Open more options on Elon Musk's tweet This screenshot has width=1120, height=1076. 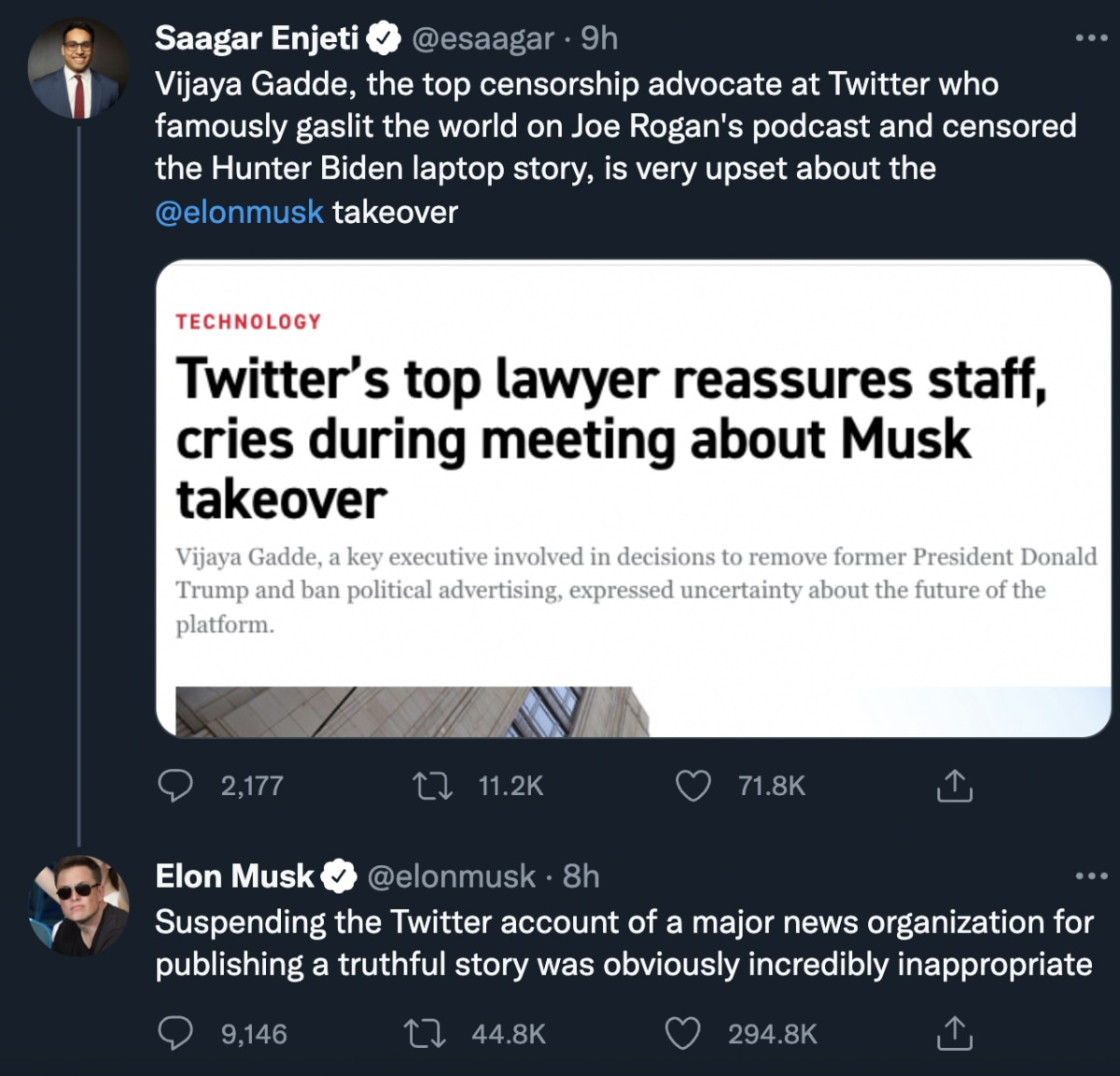1090,876
